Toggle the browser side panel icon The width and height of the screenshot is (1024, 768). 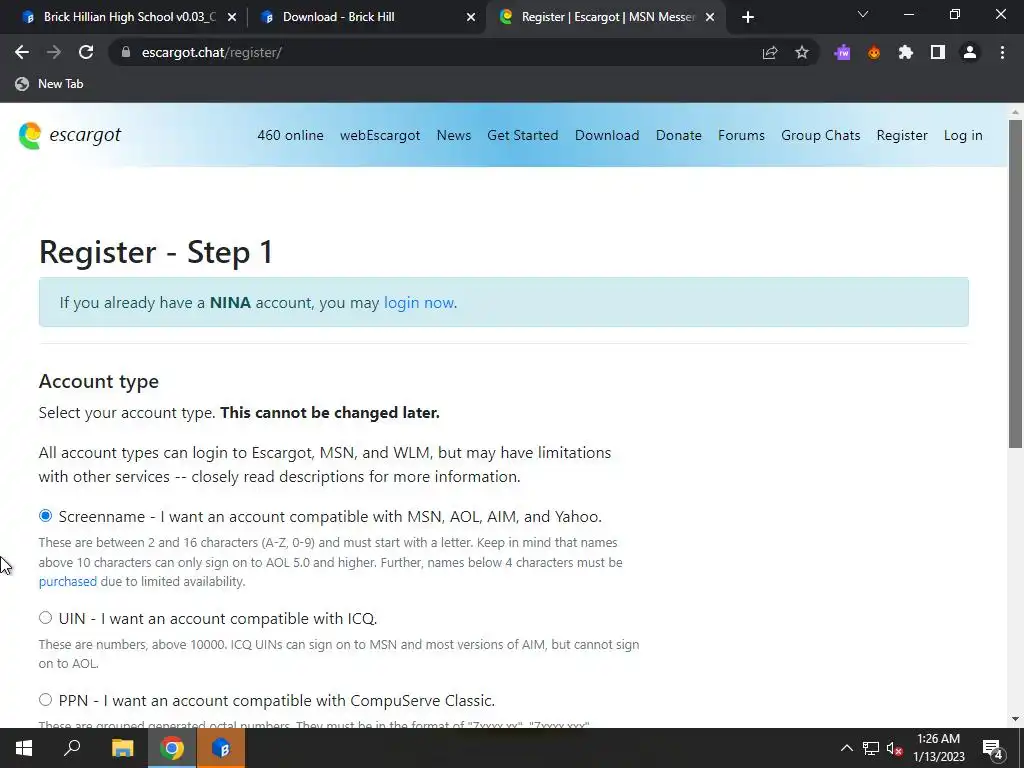tap(938, 53)
